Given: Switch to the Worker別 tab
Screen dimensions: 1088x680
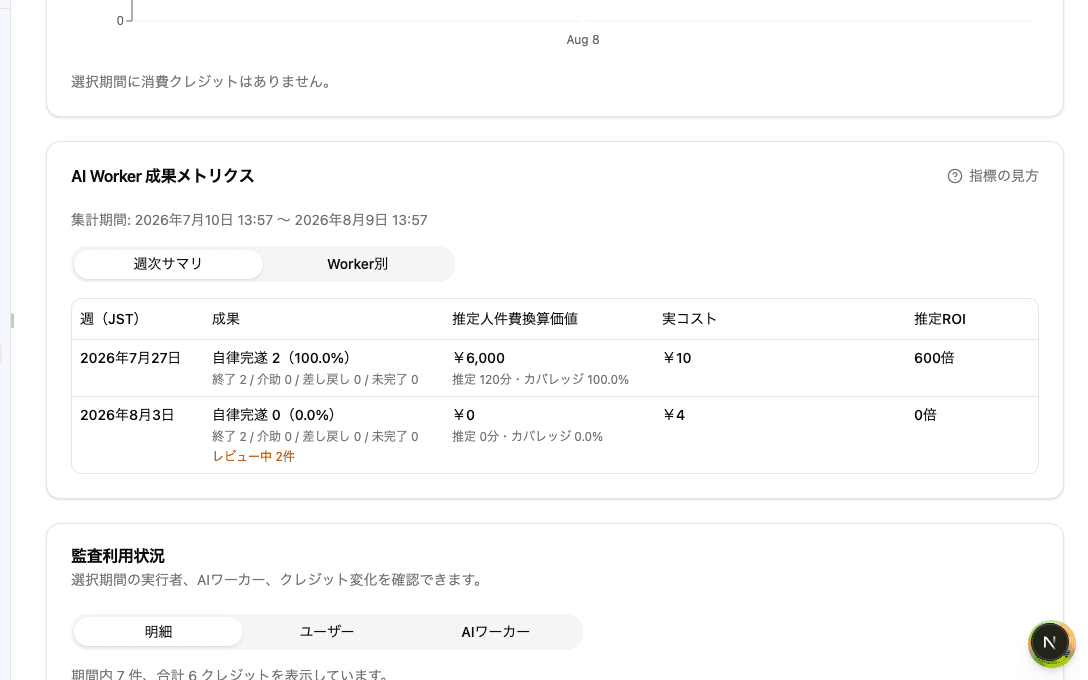Looking at the screenshot, I should (x=357, y=264).
